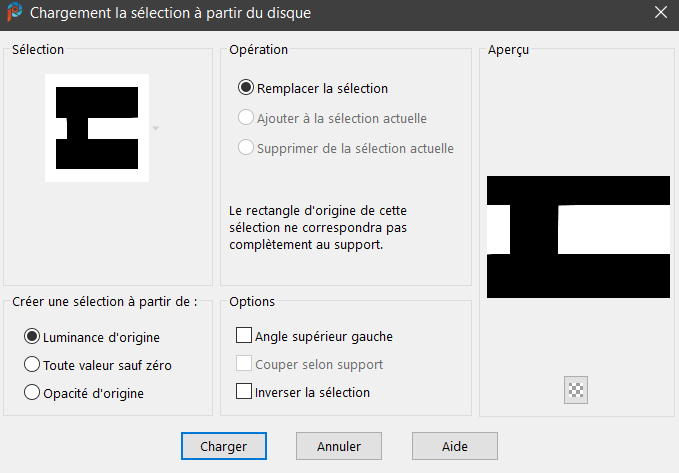The width and height of the screenshot is (679, 473).
Task: Open the selection thumbnail dropdown arrow
Action: coord(155,129)
